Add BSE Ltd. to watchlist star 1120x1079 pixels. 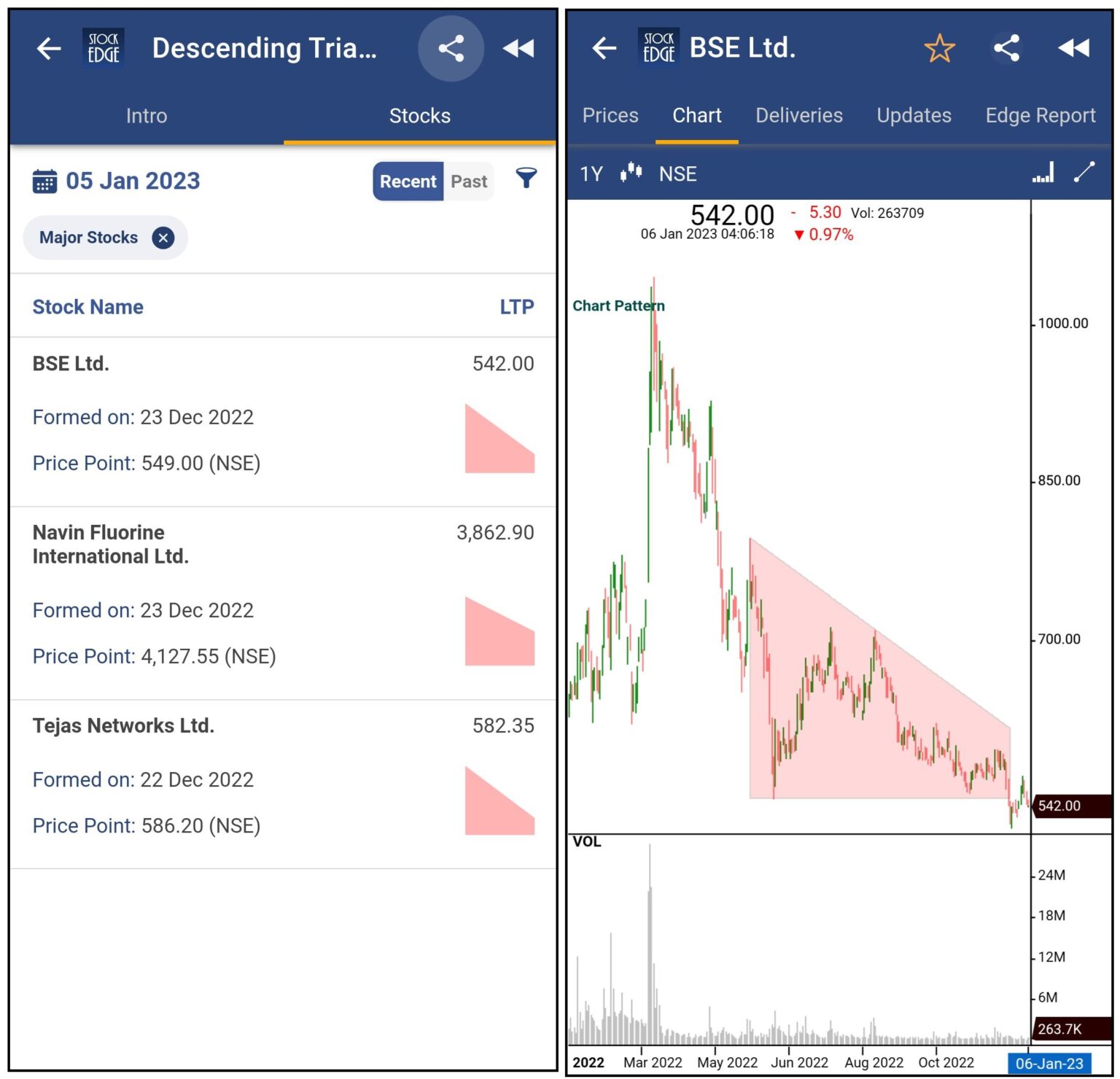[939, 48]
